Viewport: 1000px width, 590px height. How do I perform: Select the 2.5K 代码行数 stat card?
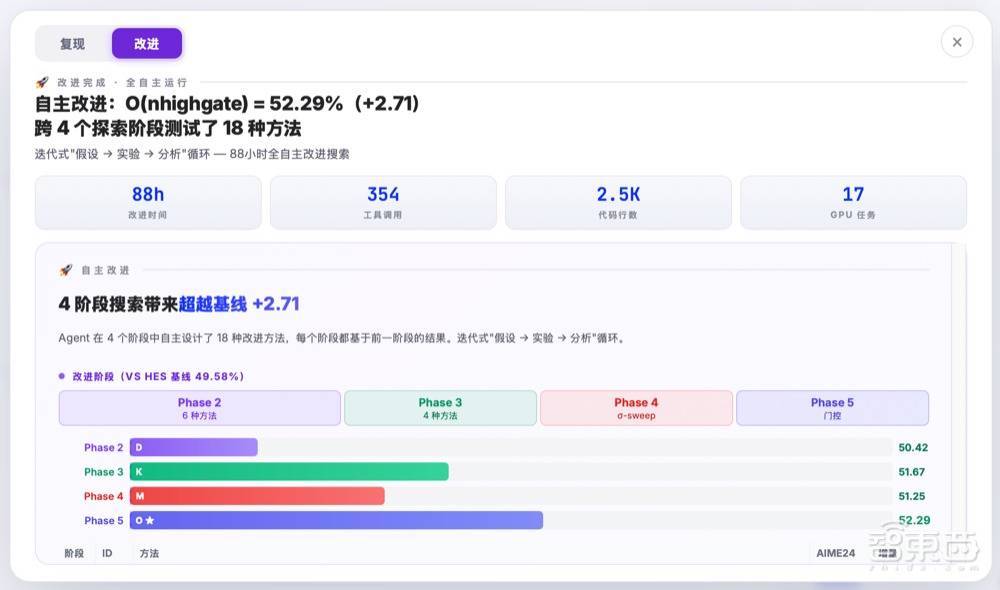(618, 203)
